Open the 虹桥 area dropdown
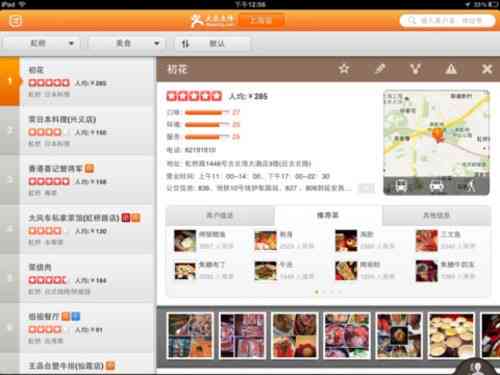This screenshot has height=375, width=500. pyautogui.click(x=42, y=43)
